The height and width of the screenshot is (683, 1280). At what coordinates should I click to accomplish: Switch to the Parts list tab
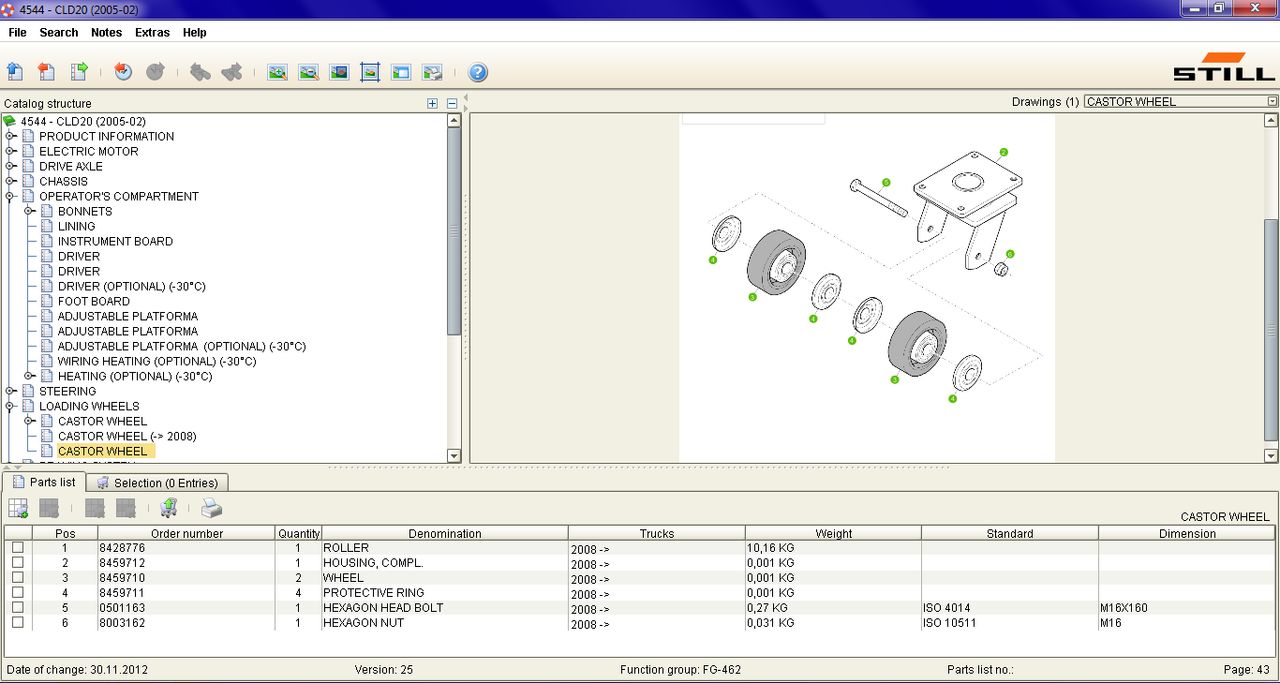click(x=43, y=482)
